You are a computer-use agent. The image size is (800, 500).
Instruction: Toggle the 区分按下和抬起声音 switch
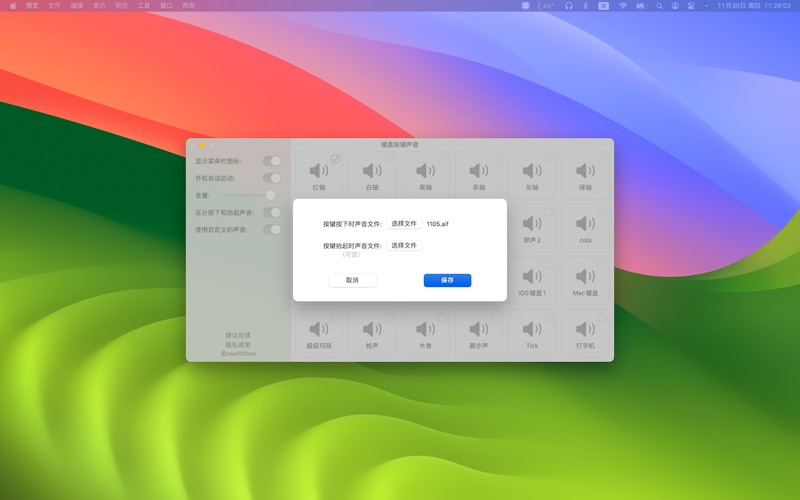point(271,212)
